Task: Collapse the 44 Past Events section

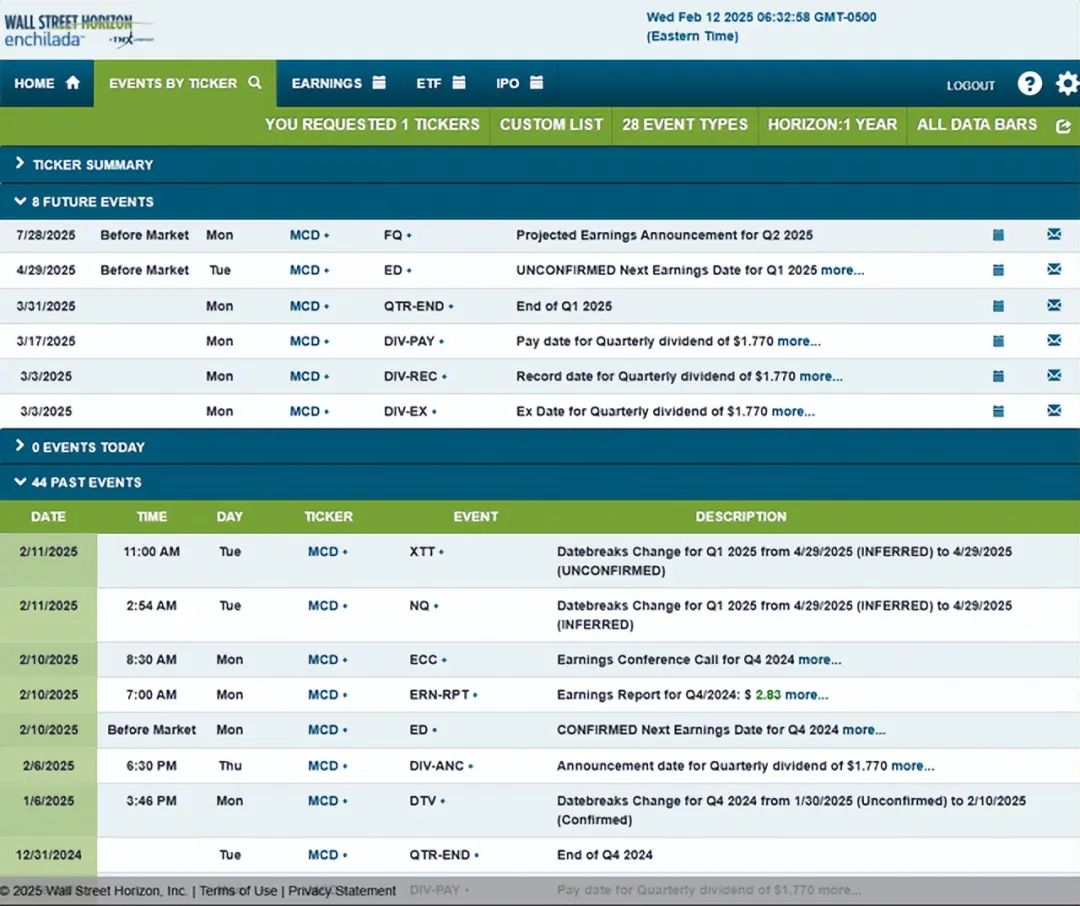Action: (x=540, y=482)
